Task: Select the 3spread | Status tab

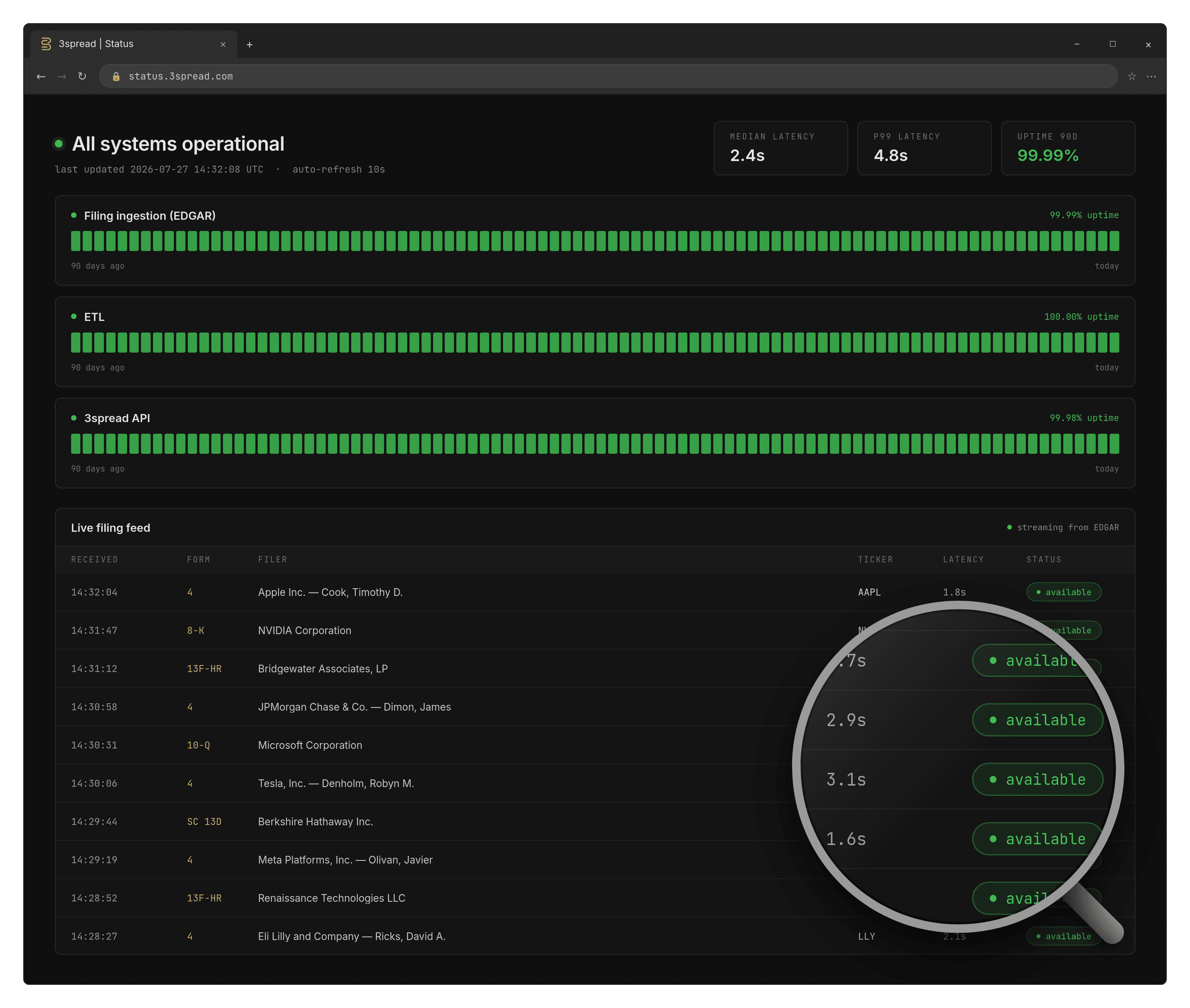Action: coord(134,44)
